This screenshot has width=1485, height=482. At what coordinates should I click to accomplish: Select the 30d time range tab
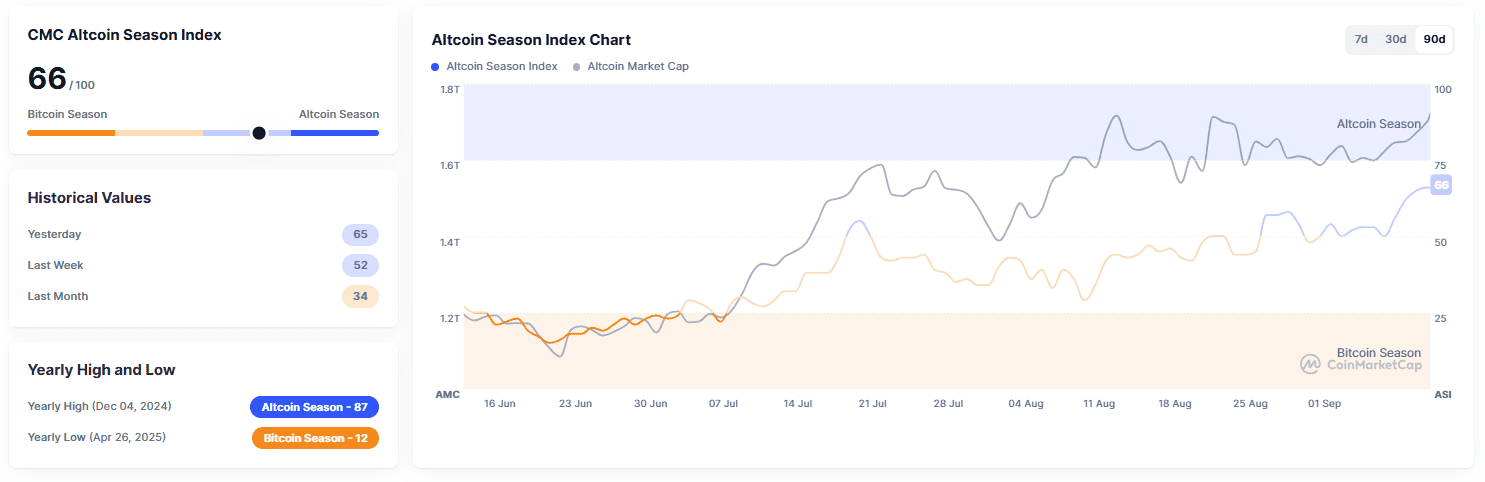tap(1395, 39)
